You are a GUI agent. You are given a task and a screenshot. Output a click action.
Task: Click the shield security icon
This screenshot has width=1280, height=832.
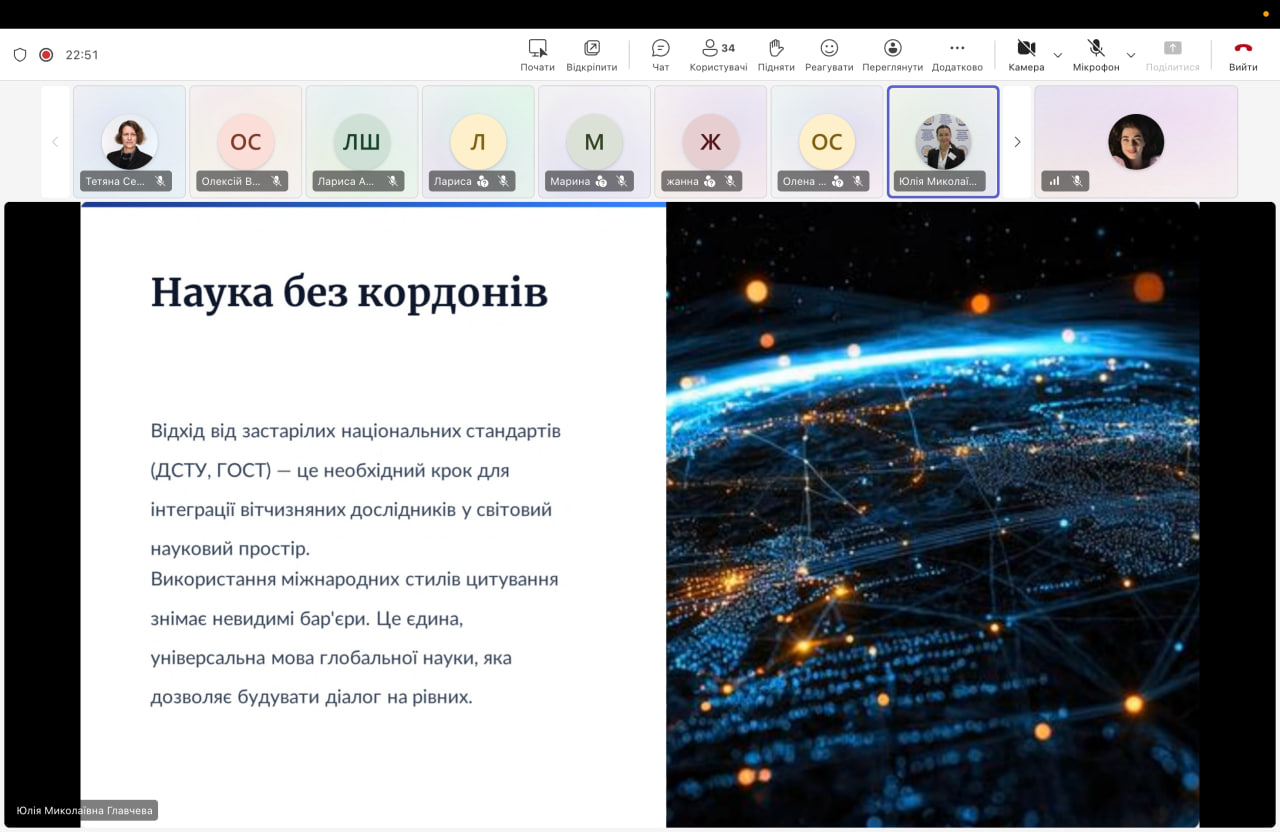click(x=20, y=55)
